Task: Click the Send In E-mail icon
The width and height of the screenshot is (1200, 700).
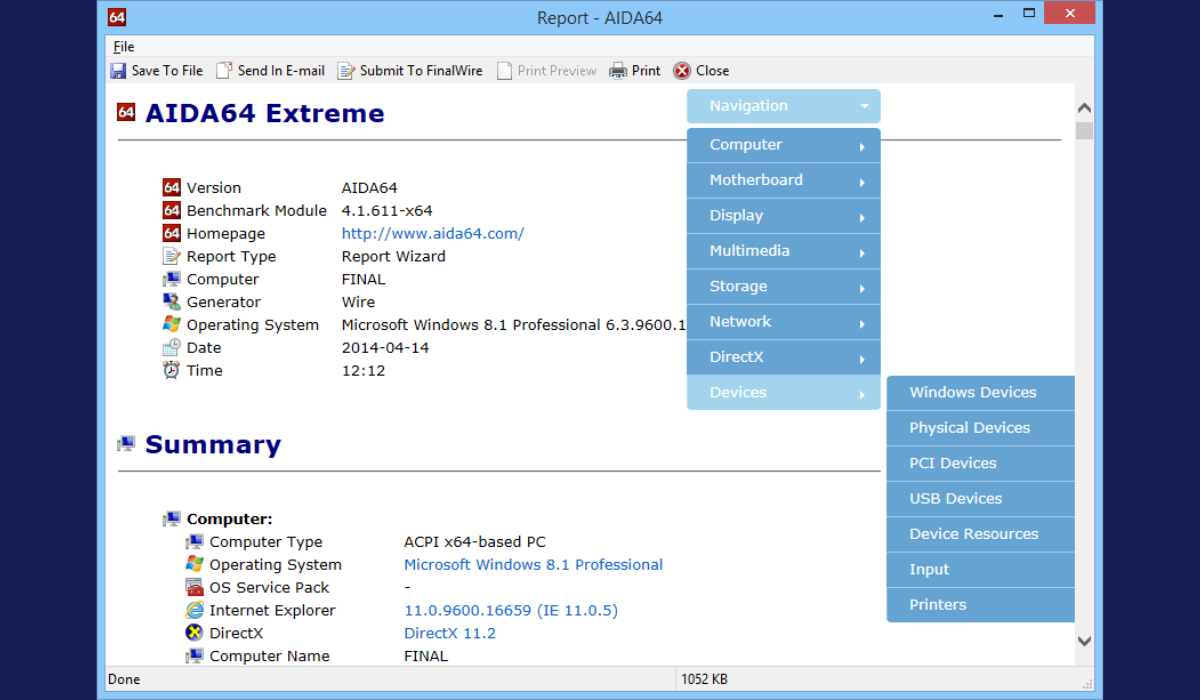Action: click(224, 71)
